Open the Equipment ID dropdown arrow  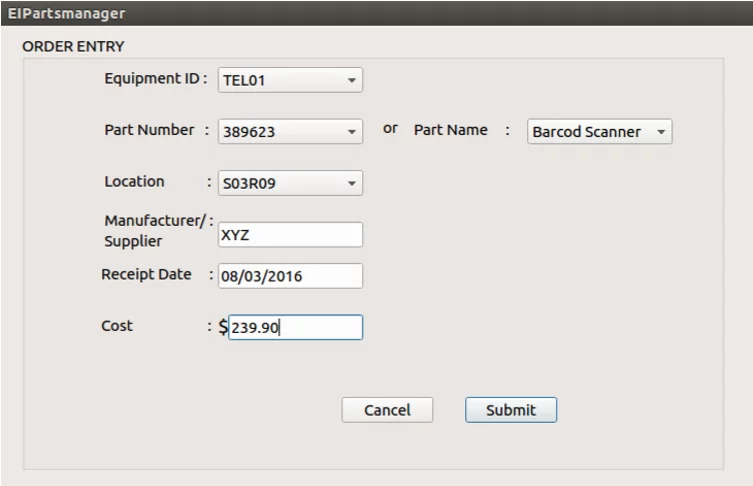pyautogui.click(x=352, y=80)
